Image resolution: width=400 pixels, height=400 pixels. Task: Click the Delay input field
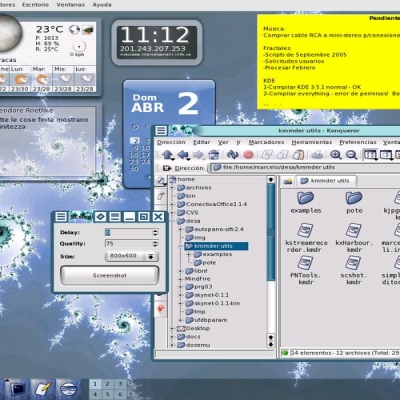click(128, 233)
